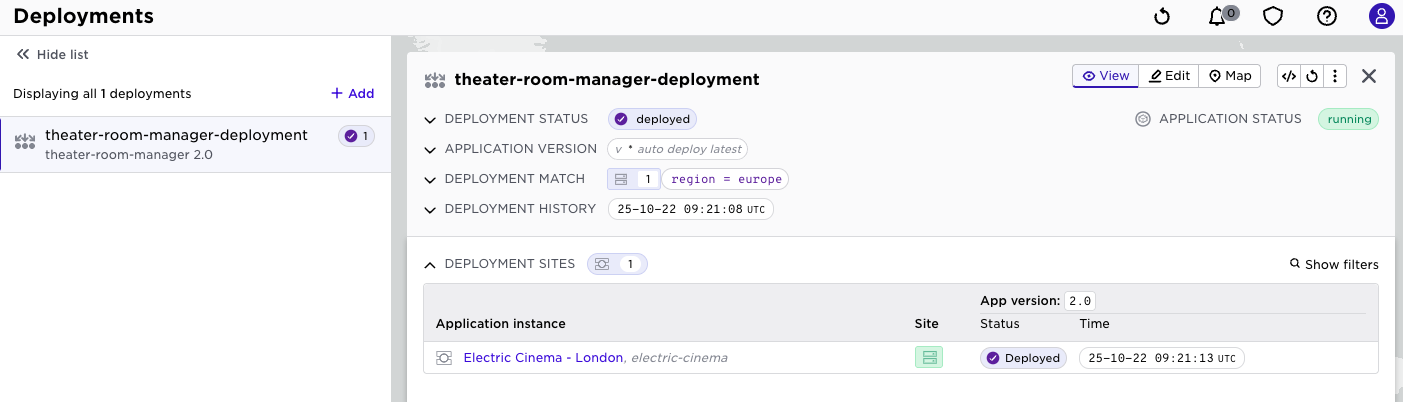Switch to the Edit mode tab

(x=1169, y=76)
